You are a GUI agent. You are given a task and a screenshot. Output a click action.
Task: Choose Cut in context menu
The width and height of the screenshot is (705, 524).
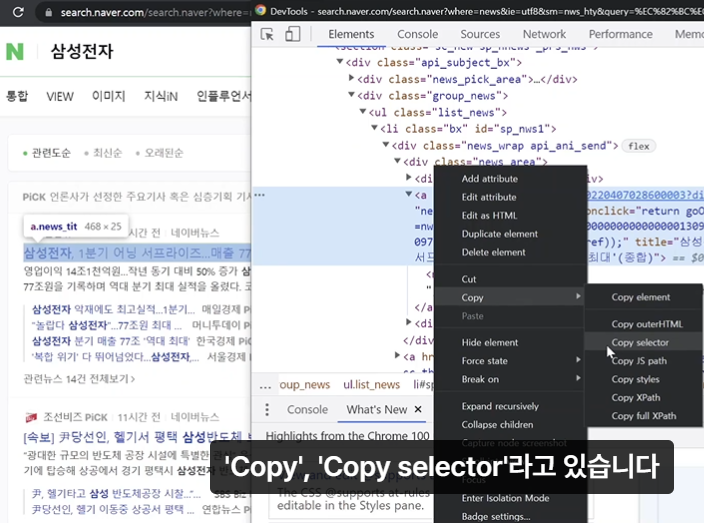[510, 279]
